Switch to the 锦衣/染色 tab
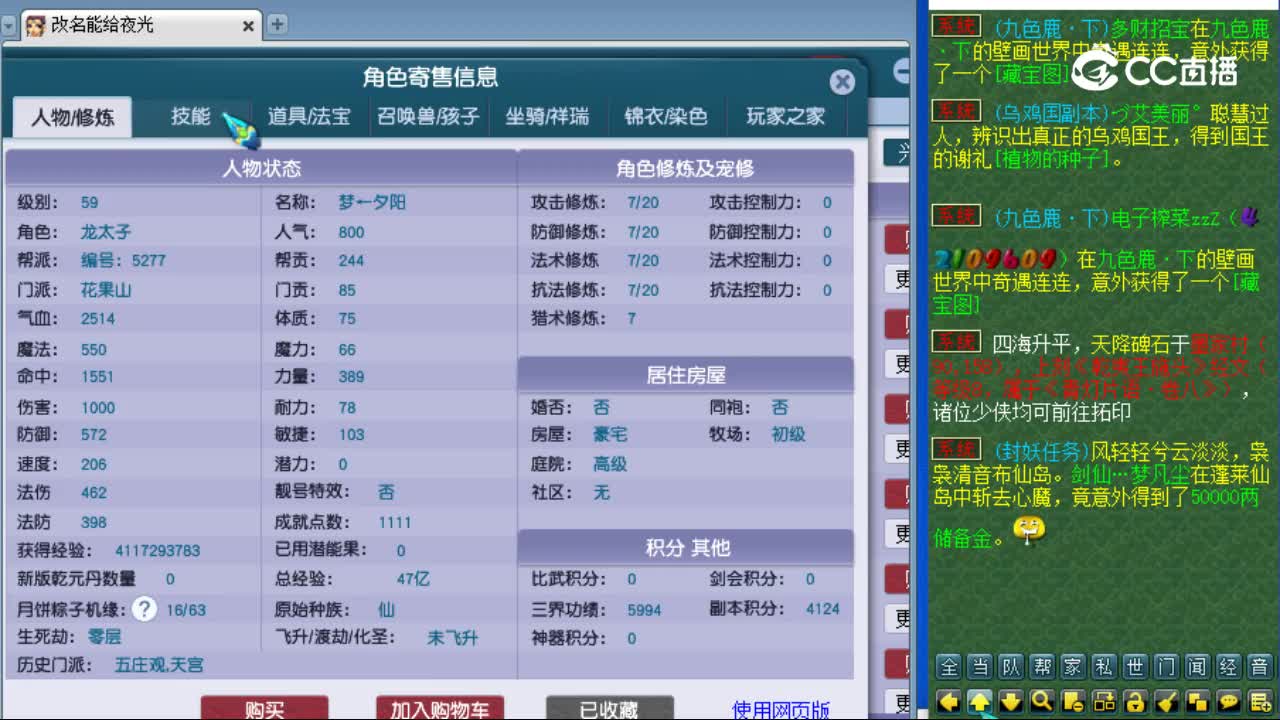The height and width of the screenshot is (720, 1280). 666,117
